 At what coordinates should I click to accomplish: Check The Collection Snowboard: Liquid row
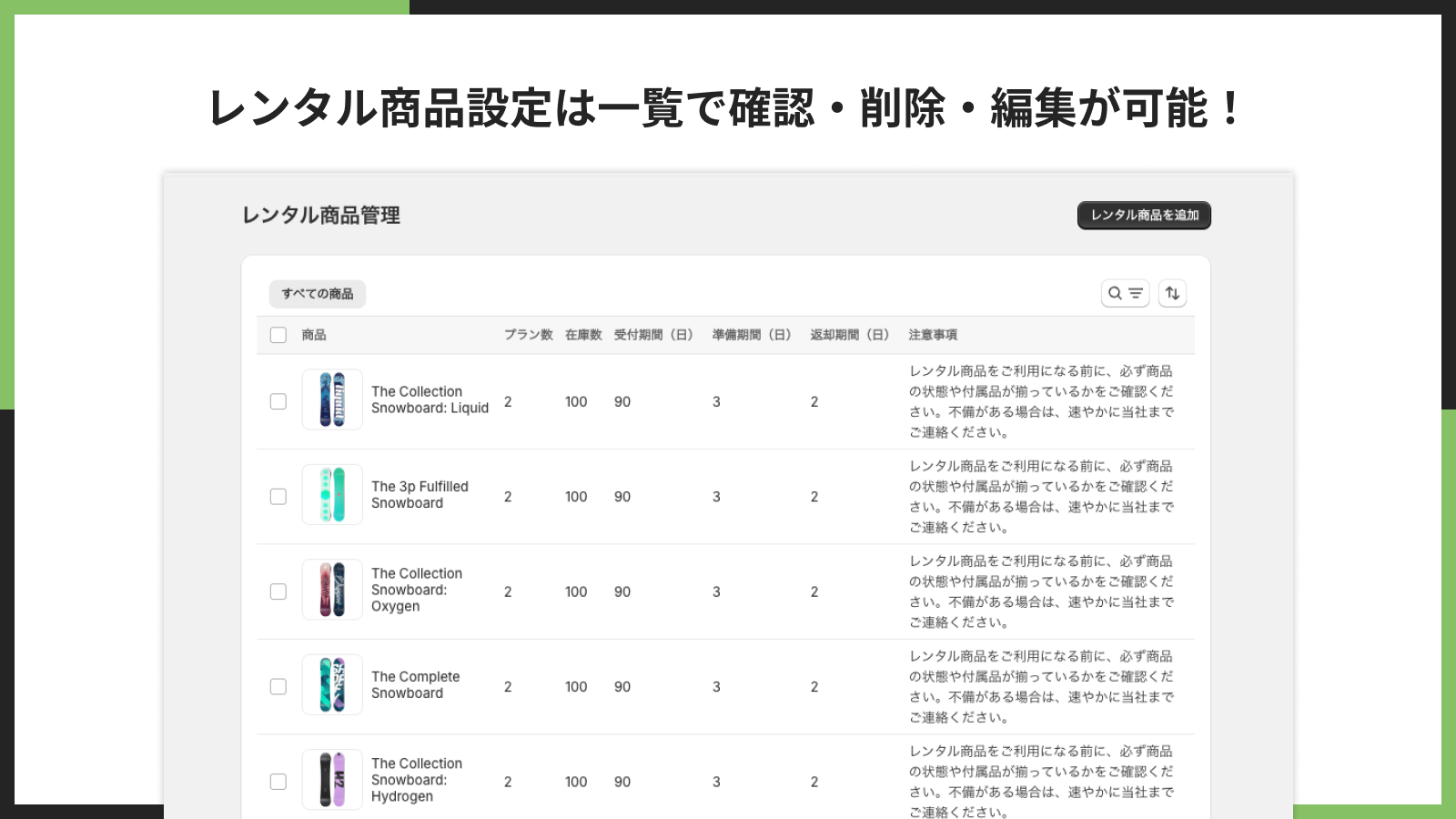pos(278,400)
